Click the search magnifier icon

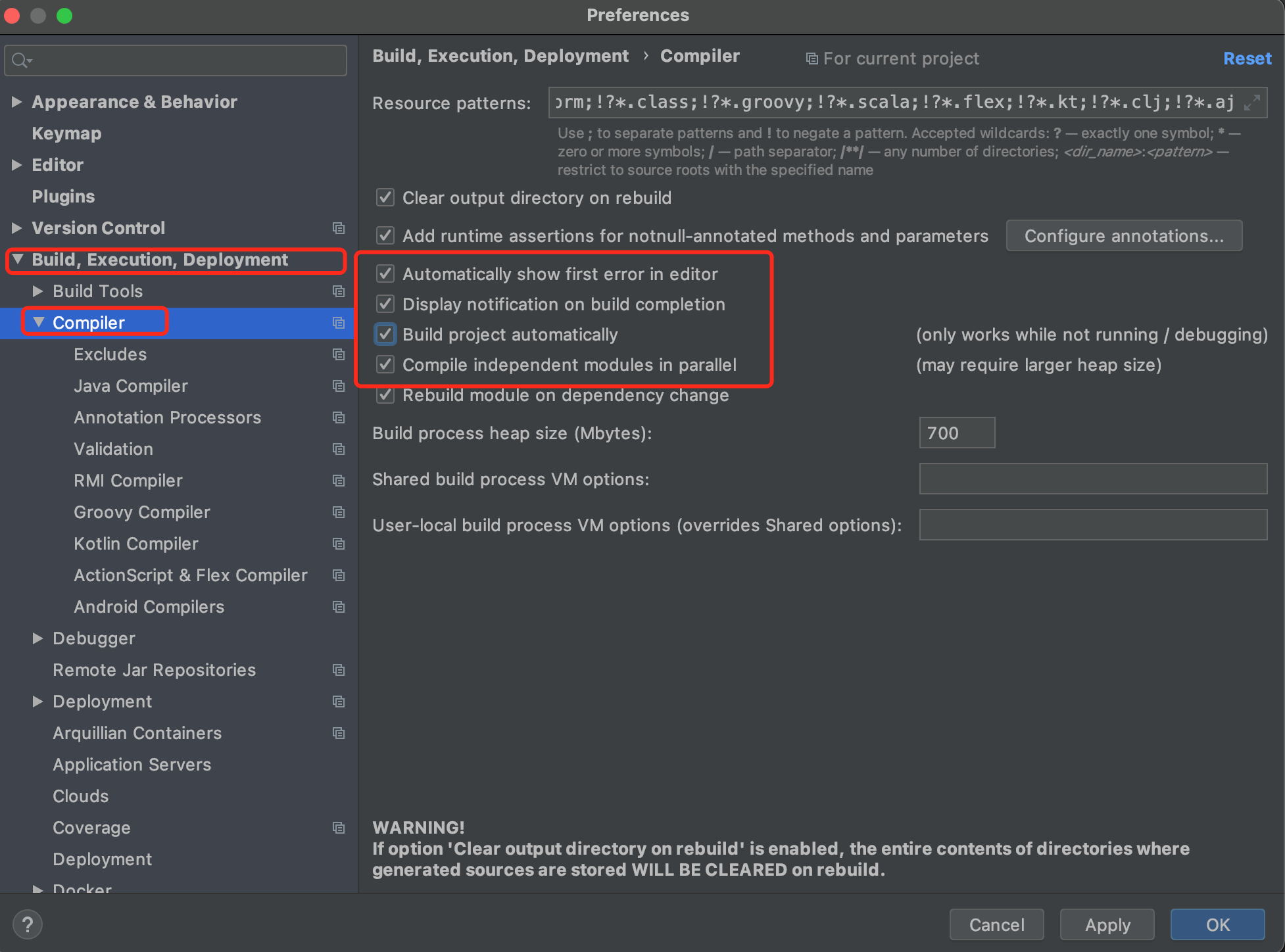tap(20, 60)
